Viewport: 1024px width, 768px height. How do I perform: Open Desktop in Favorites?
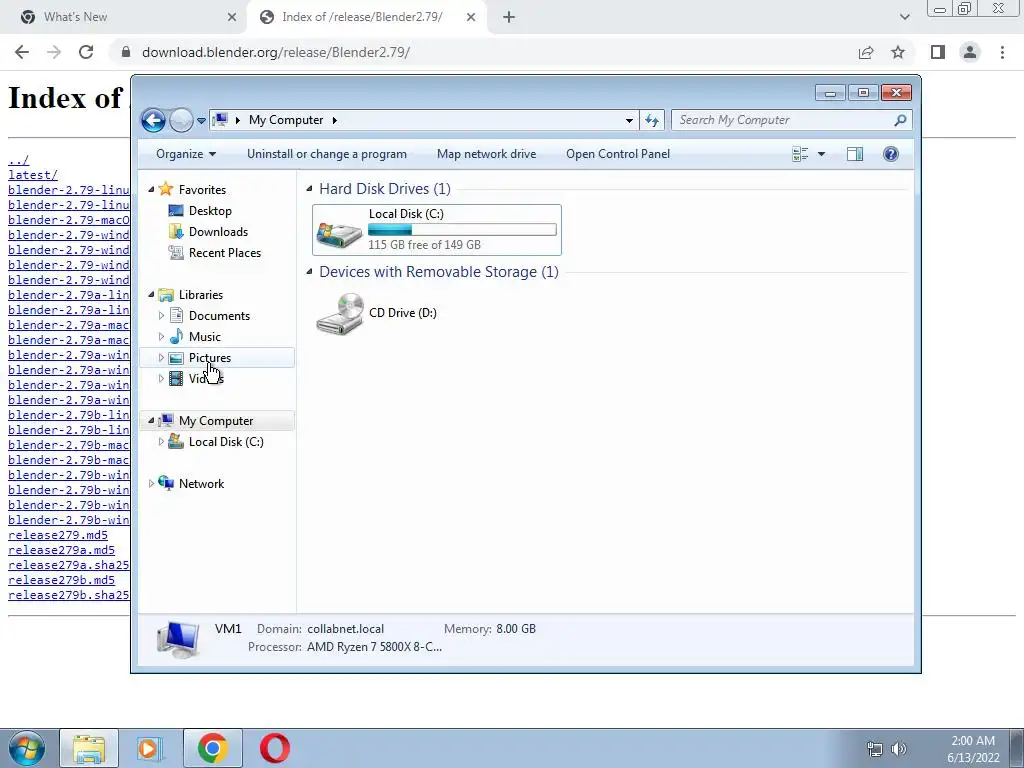click(210, 211)
